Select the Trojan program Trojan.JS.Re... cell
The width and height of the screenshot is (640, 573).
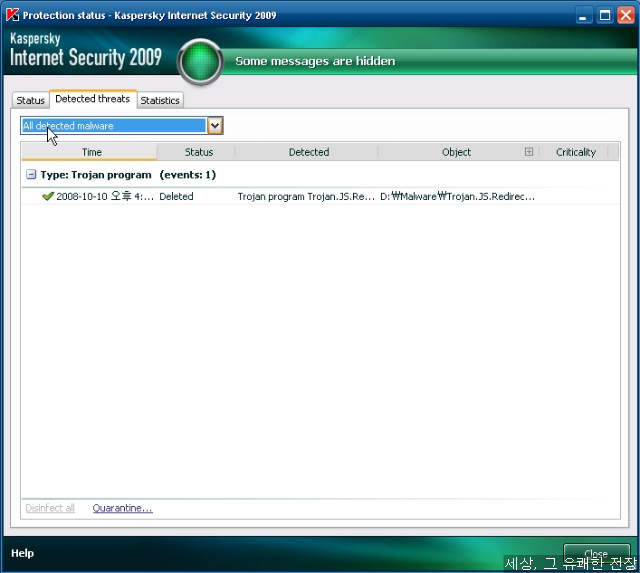(306, 197)
